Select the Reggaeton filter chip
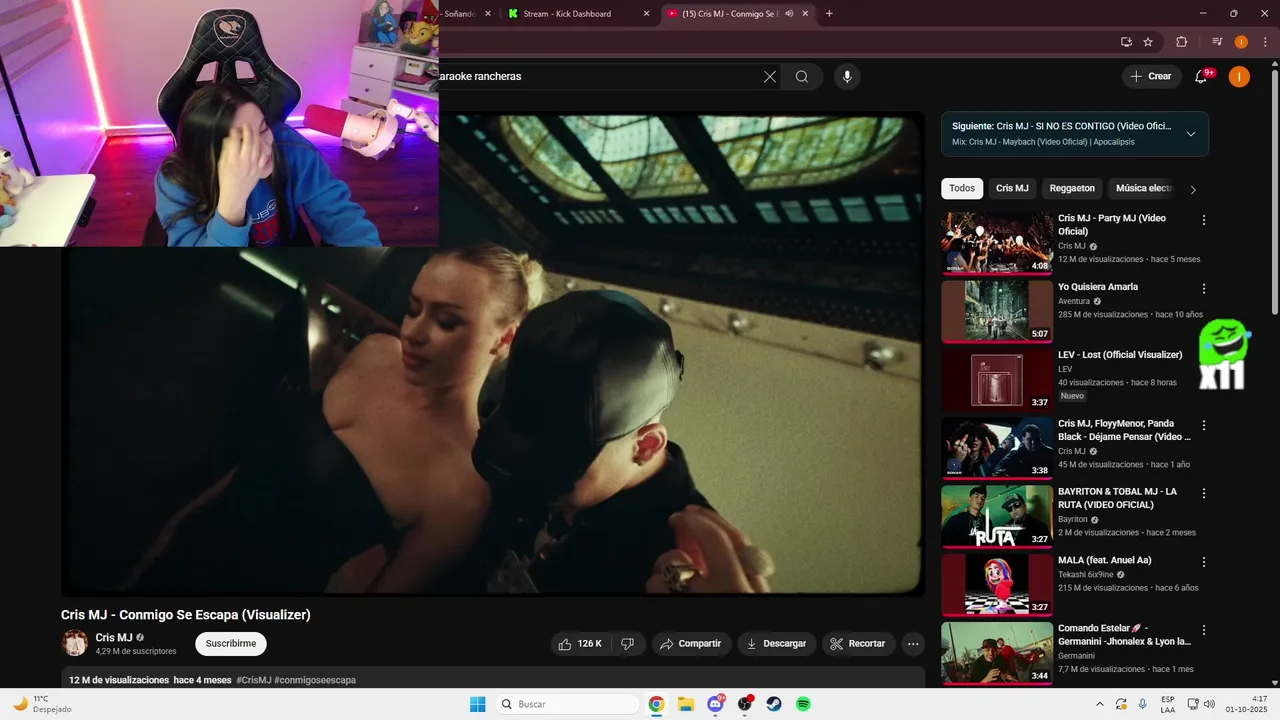 (1072, 188)
